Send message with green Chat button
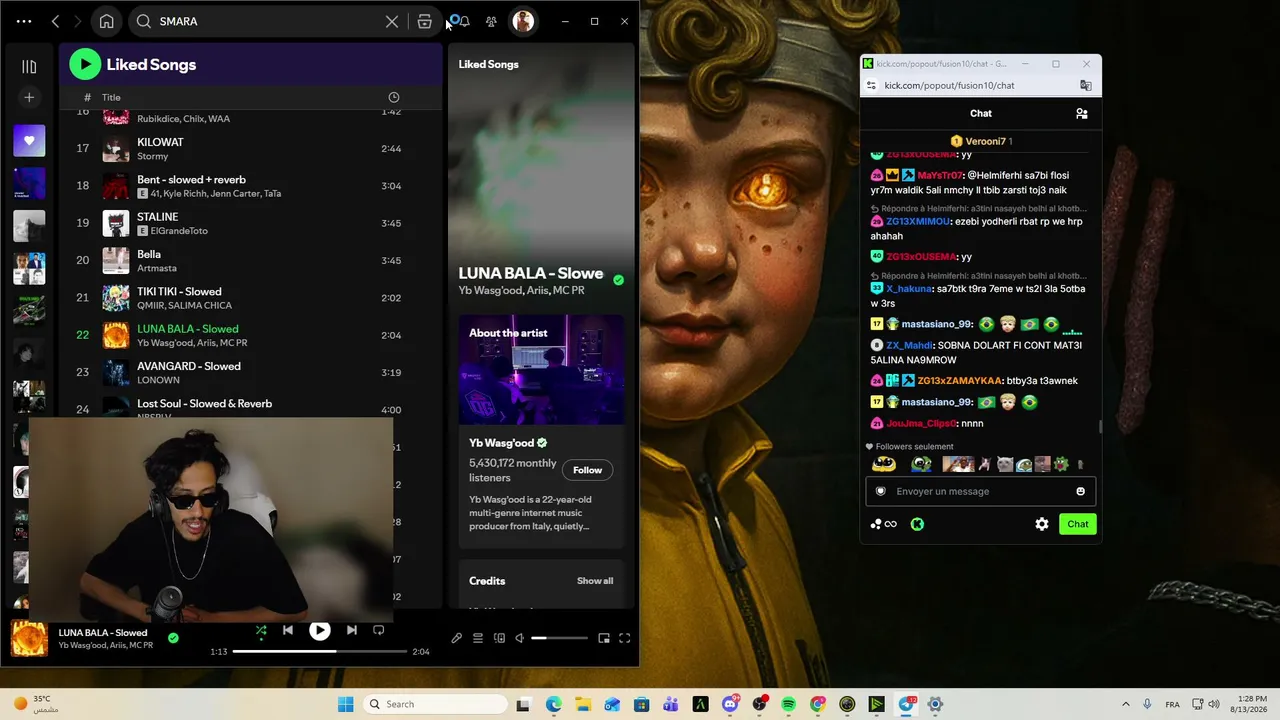The width and height of the screenshot is (1280, 720). tap(1078, 524)
